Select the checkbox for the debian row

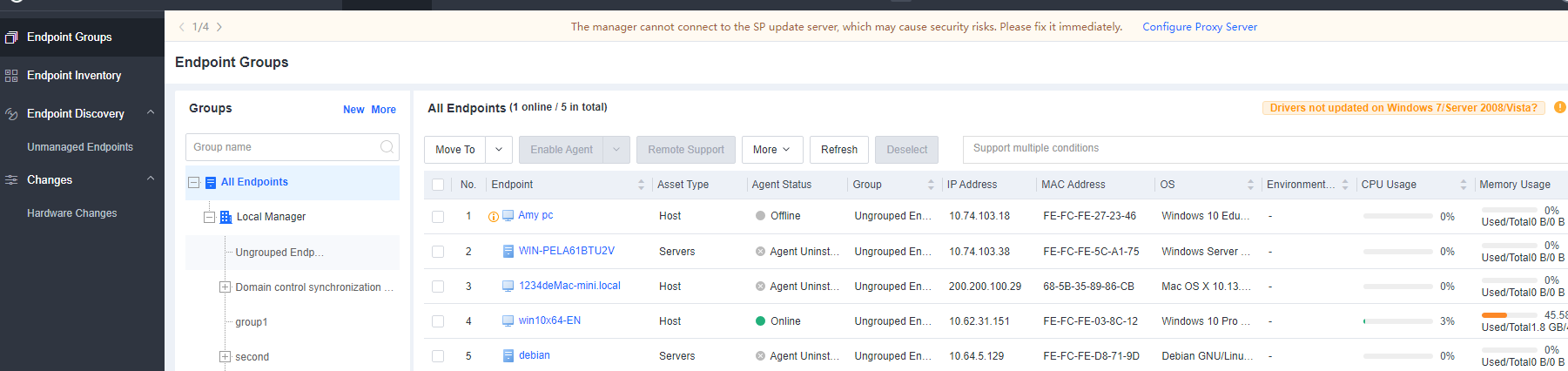tap(438, 356)
